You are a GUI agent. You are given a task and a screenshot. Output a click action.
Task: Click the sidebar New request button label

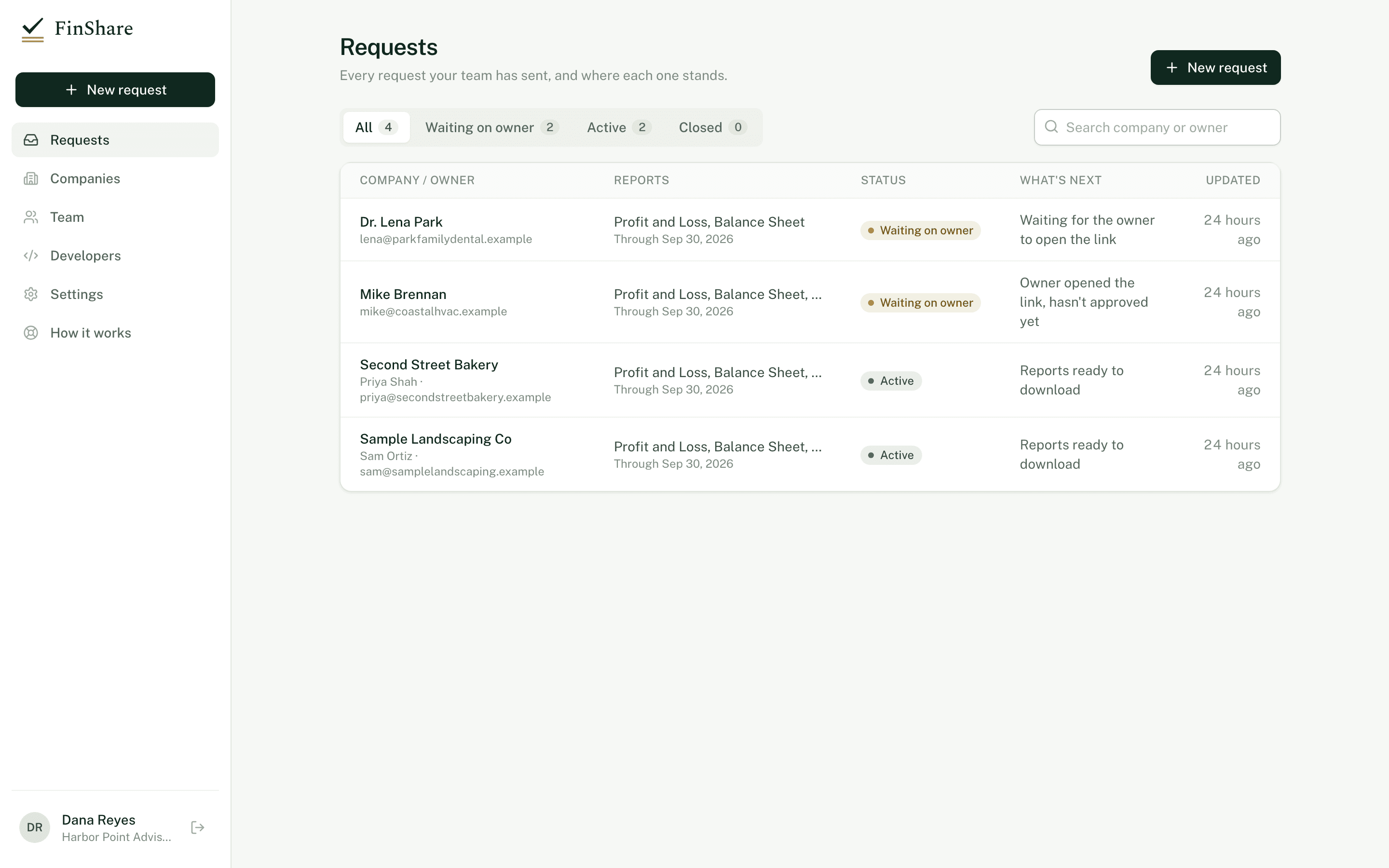pyautogui.click(x=126, y=90)
